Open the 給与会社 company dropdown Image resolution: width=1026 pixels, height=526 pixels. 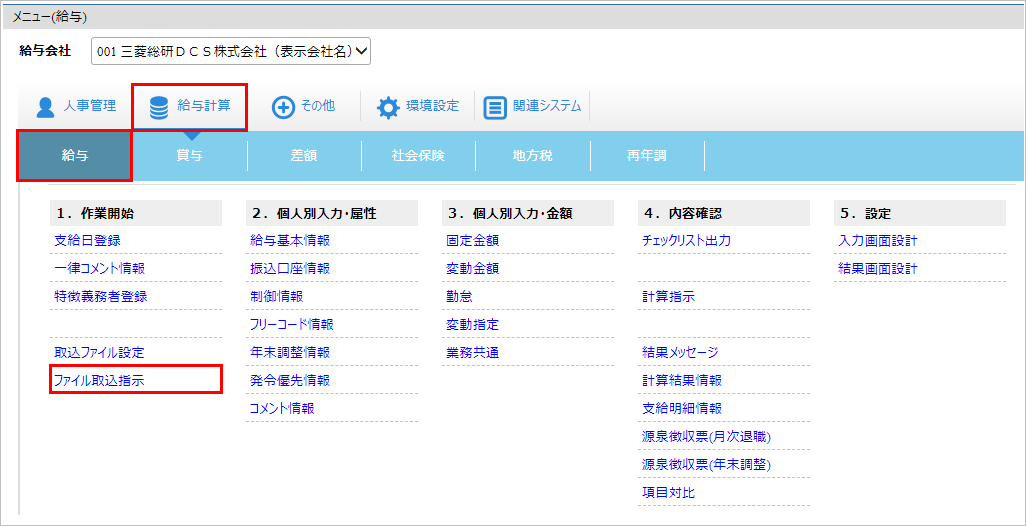pyautogui.click(x=231, y=52)
